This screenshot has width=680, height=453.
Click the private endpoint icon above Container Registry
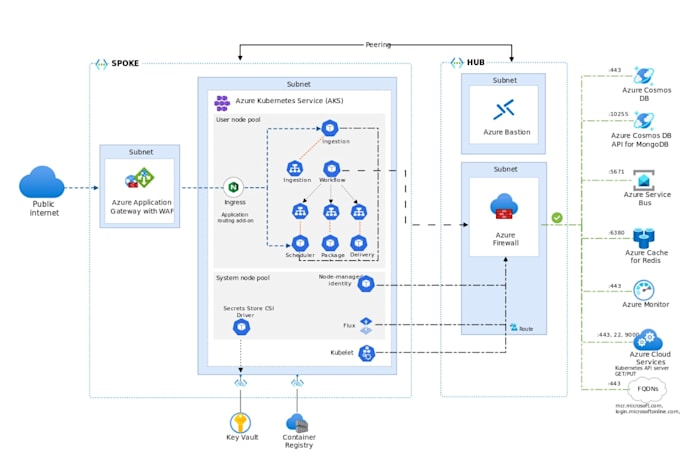click(x=297, y=382)
